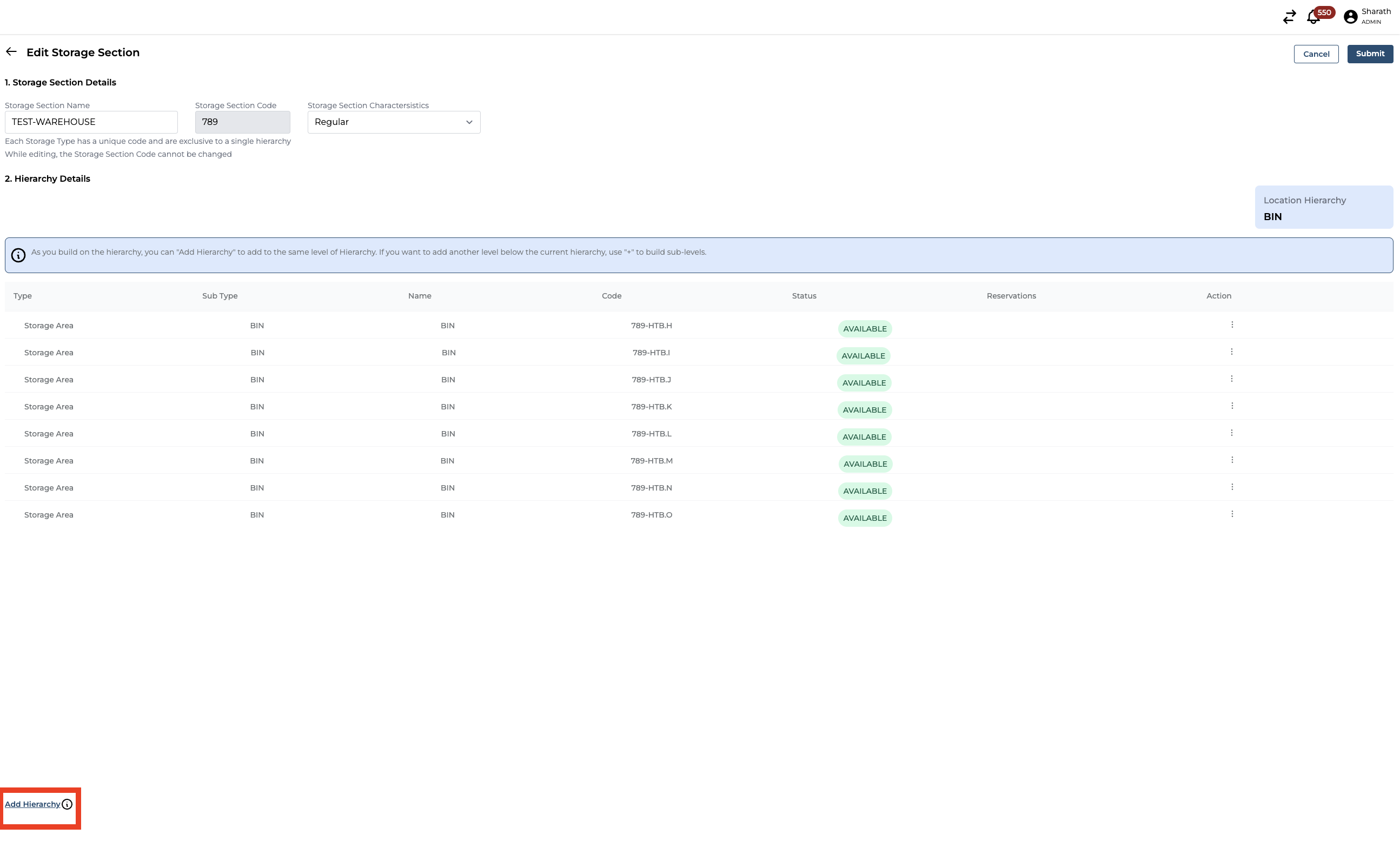Open action menu for 789-HTB.M row
This screenshot has height=841, width=1400.
pos(1232,460)
